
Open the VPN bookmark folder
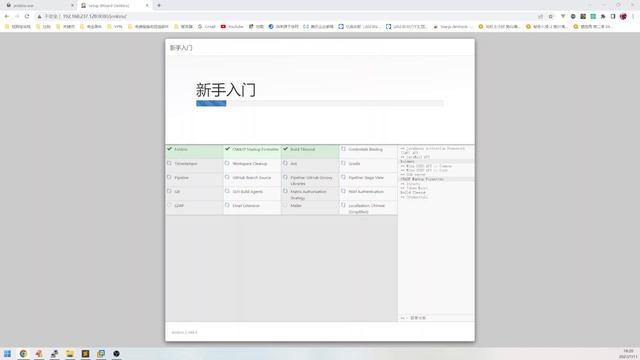click(x=115, y=27)
